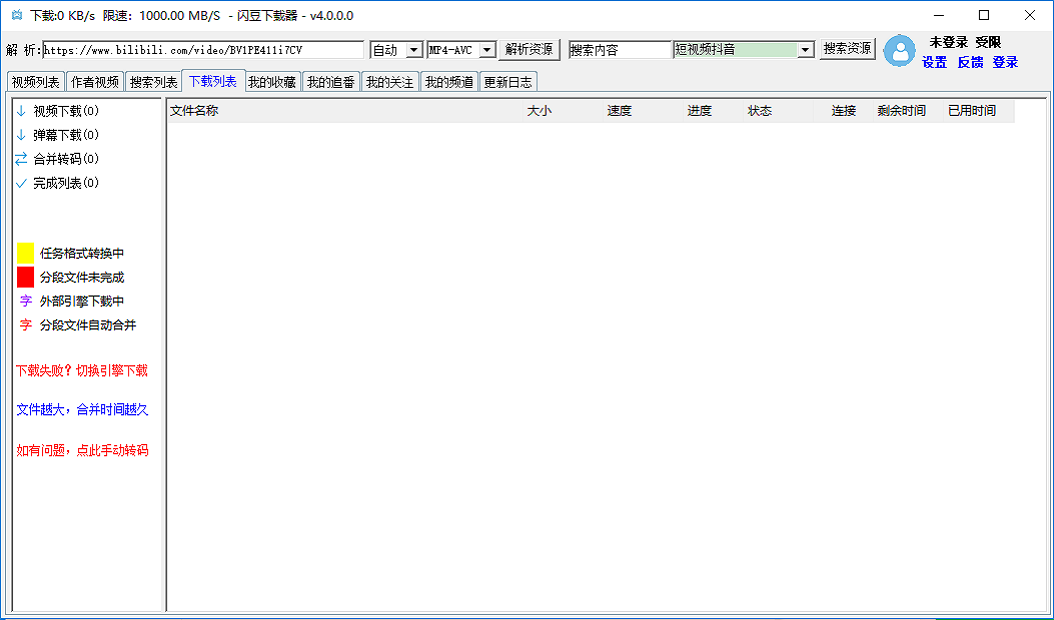Open 设置 from the top right
This screenshot has height=620, width=1054.
(x=935, y=62)
